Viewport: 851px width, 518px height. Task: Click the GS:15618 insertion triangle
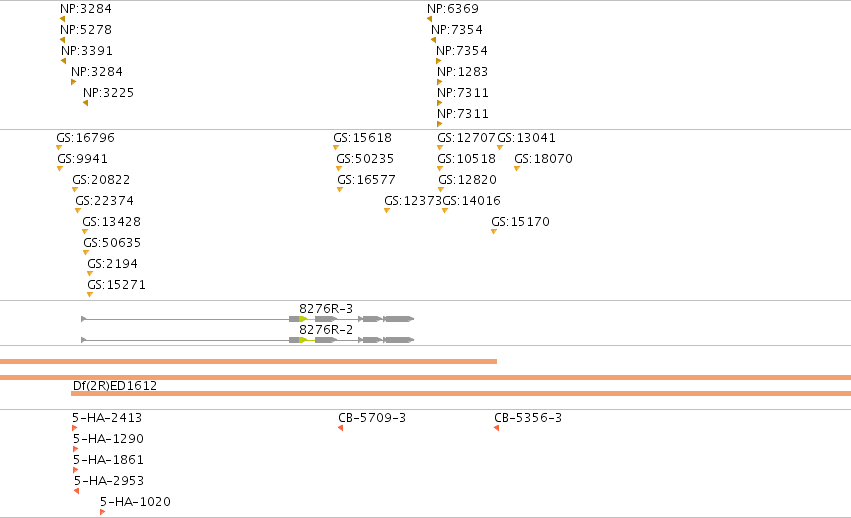(336, 148)
